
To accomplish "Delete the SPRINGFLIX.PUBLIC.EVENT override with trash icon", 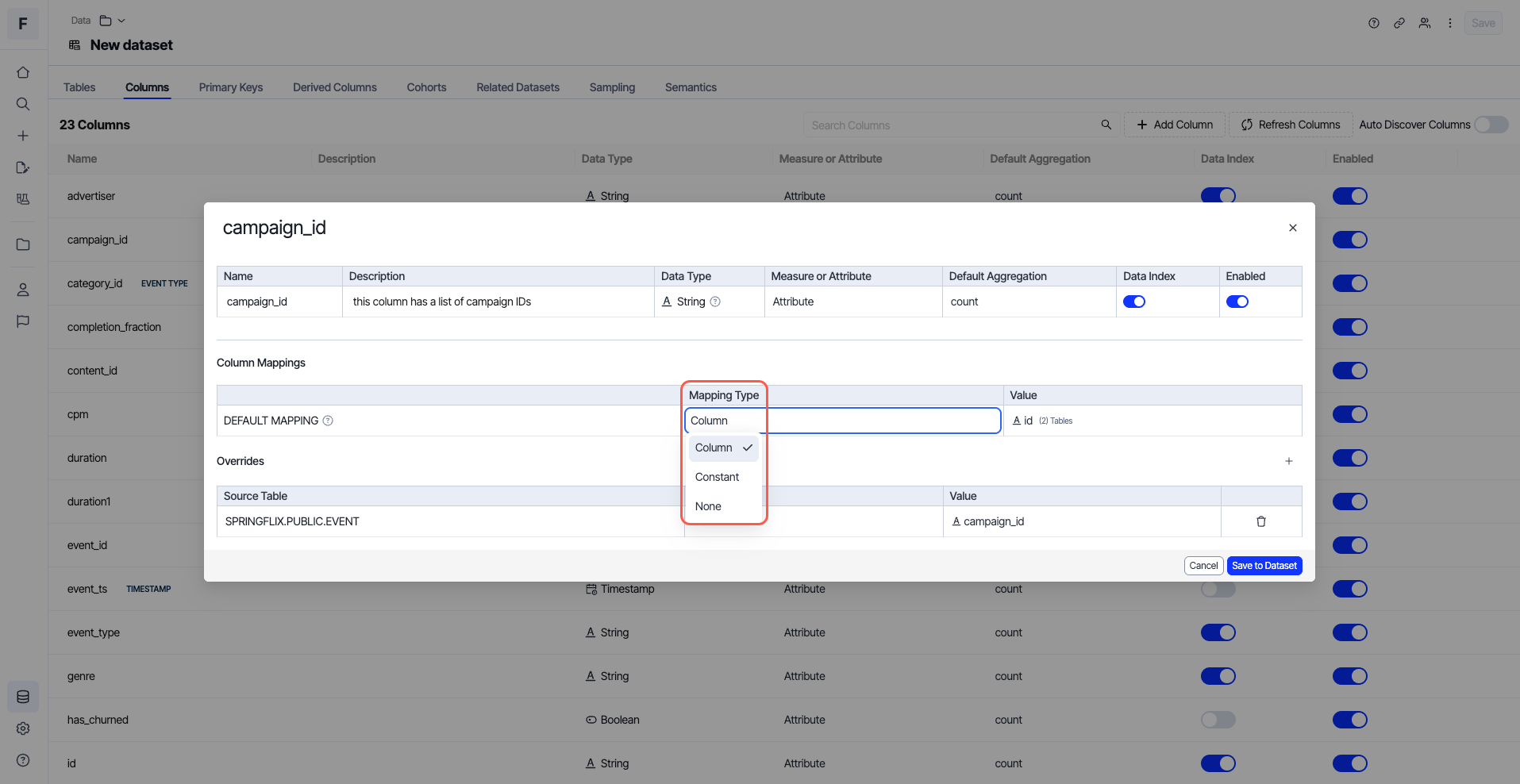I will [1260, 521].
